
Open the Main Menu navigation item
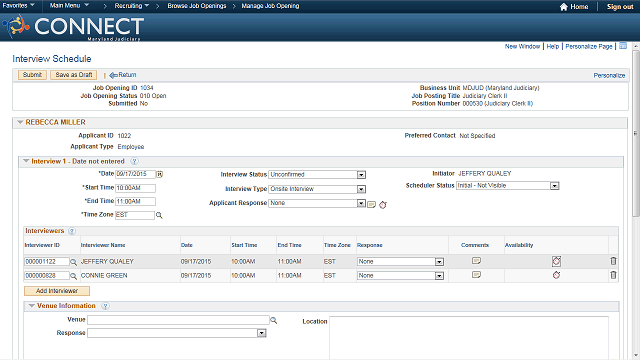(x=69, y=6)
